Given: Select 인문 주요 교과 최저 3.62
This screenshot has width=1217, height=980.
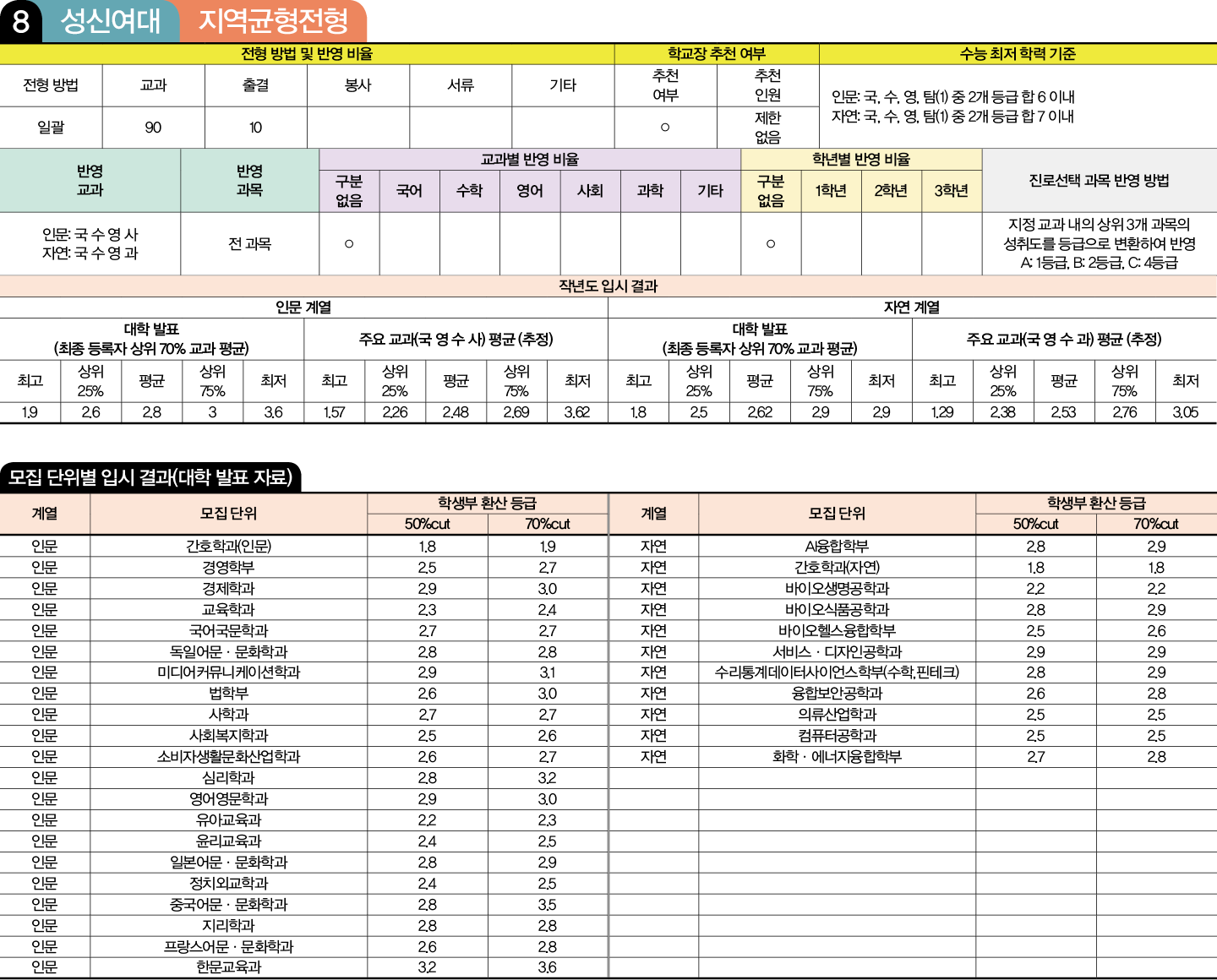Looking at the screenshot, I should 577,412.
